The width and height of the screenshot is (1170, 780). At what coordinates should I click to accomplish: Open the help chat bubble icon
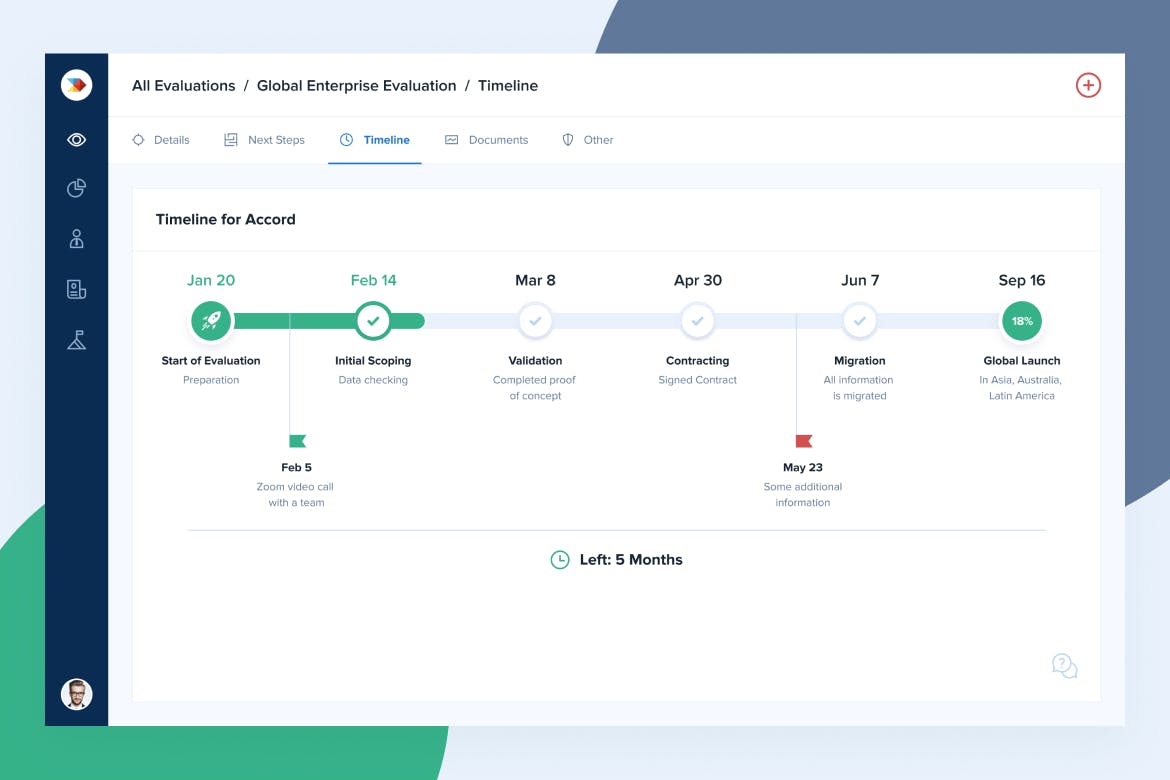tap(1064, 666)
